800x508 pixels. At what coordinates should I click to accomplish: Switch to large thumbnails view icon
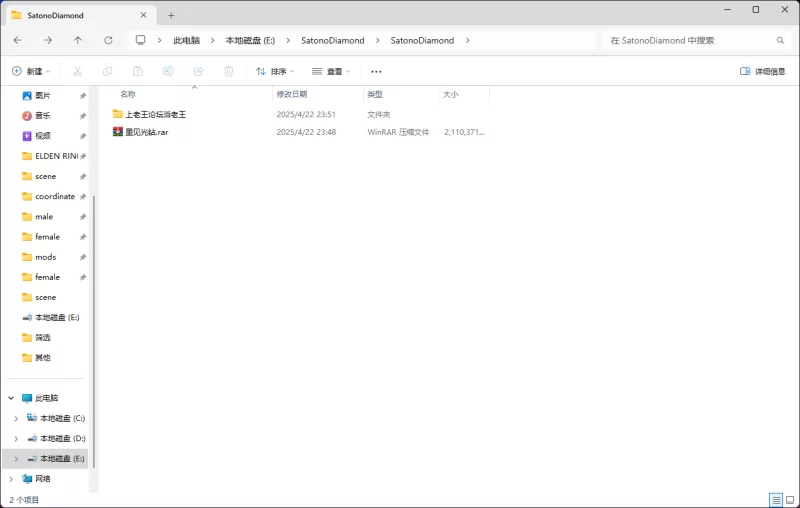click(x=790, y=500)
